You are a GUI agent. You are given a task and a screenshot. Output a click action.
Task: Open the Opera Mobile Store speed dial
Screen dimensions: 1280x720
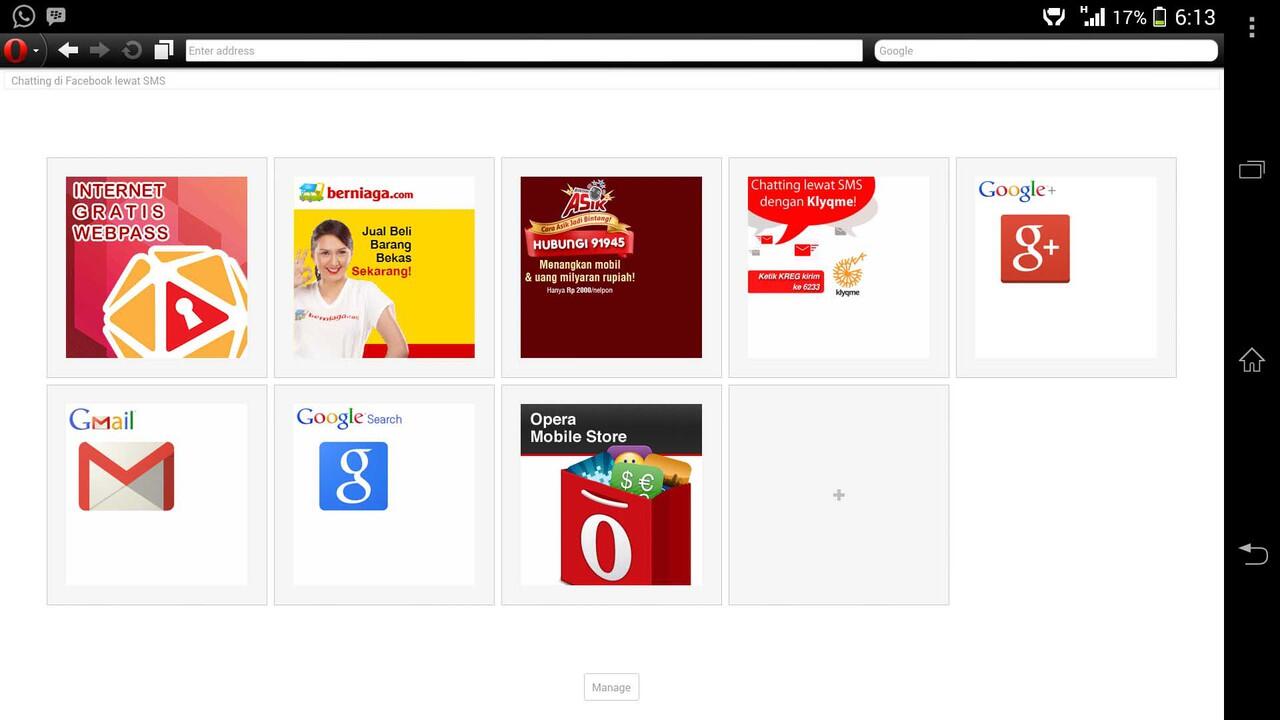pyautogui.click(x=611, y=494)
